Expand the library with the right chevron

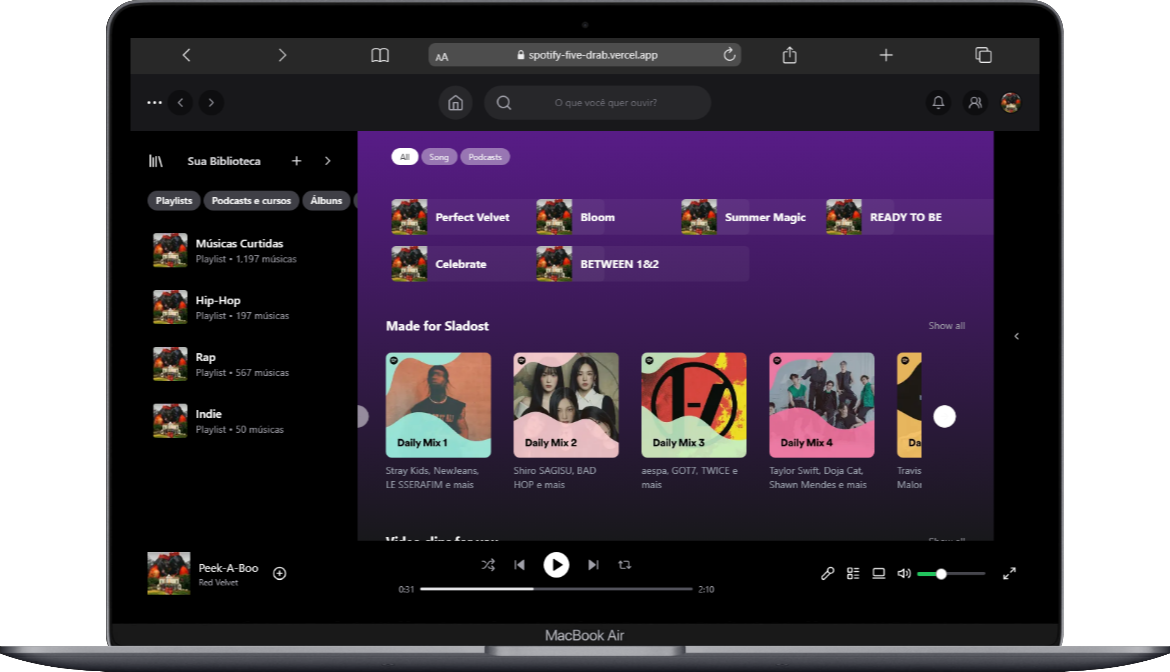tap(328, 160)
